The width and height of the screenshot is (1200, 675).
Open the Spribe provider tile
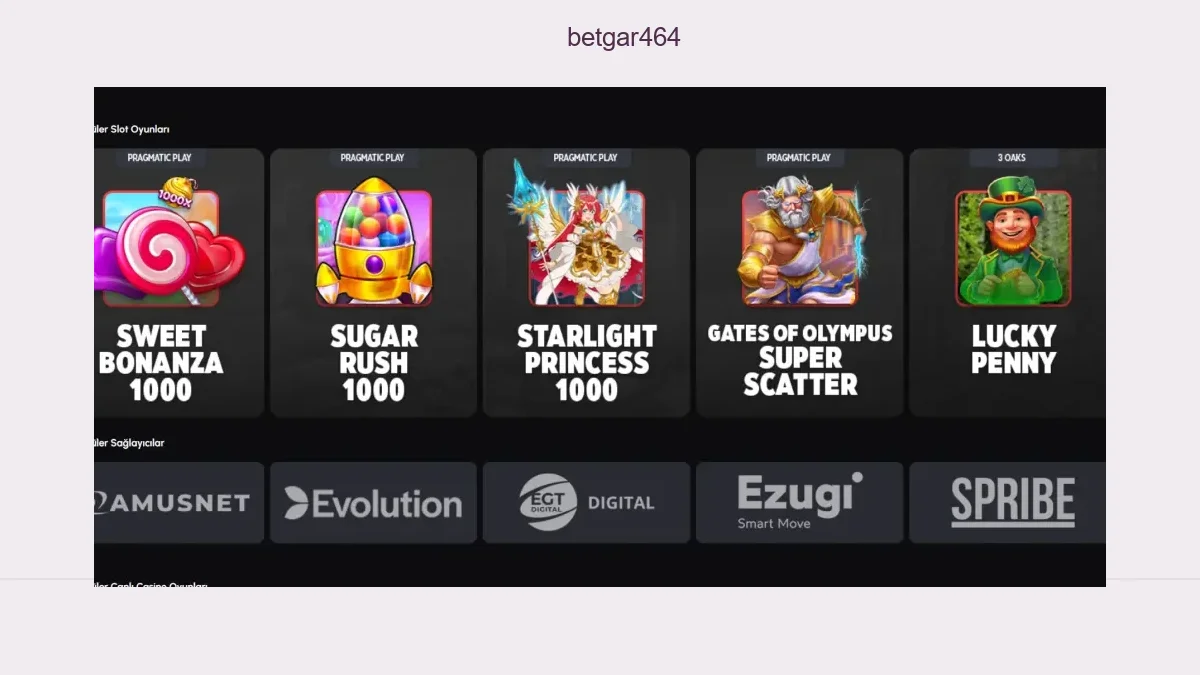[1008, 503]
